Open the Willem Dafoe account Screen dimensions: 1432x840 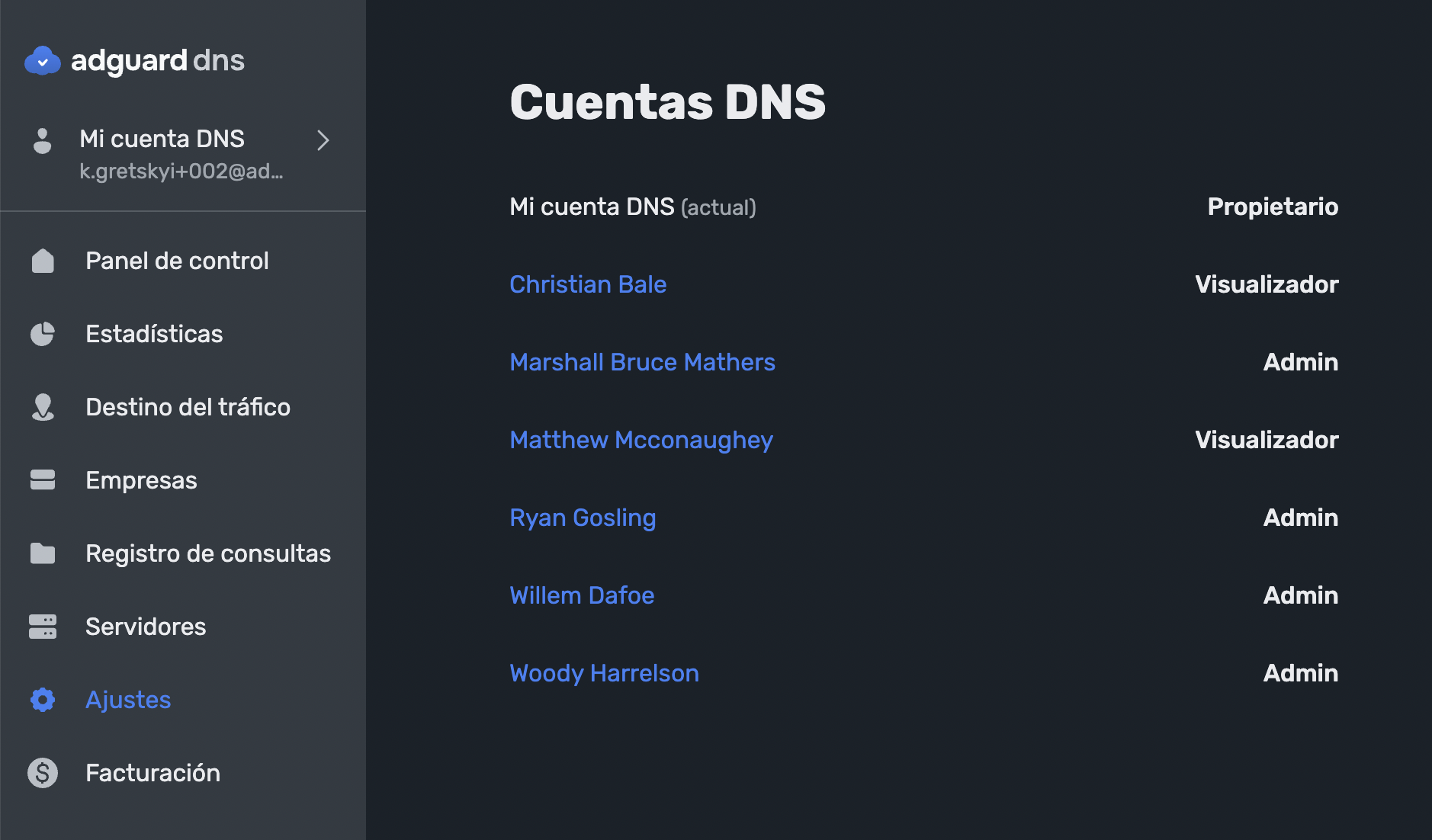[582, 595]
